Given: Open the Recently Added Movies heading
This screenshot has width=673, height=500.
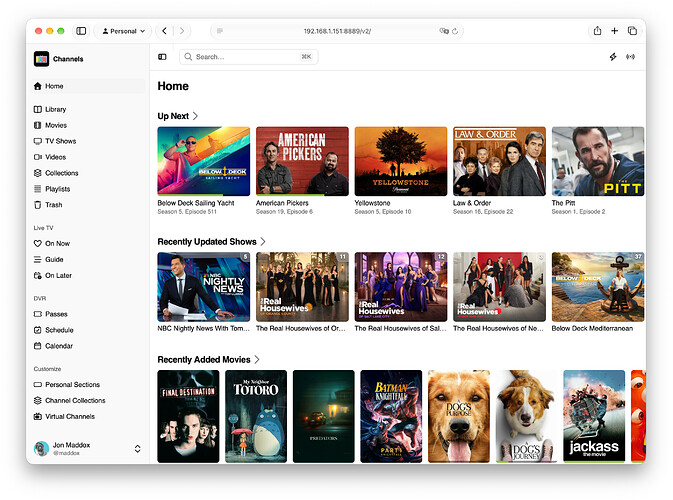Looking at the screenshot, I should [204, 360].
